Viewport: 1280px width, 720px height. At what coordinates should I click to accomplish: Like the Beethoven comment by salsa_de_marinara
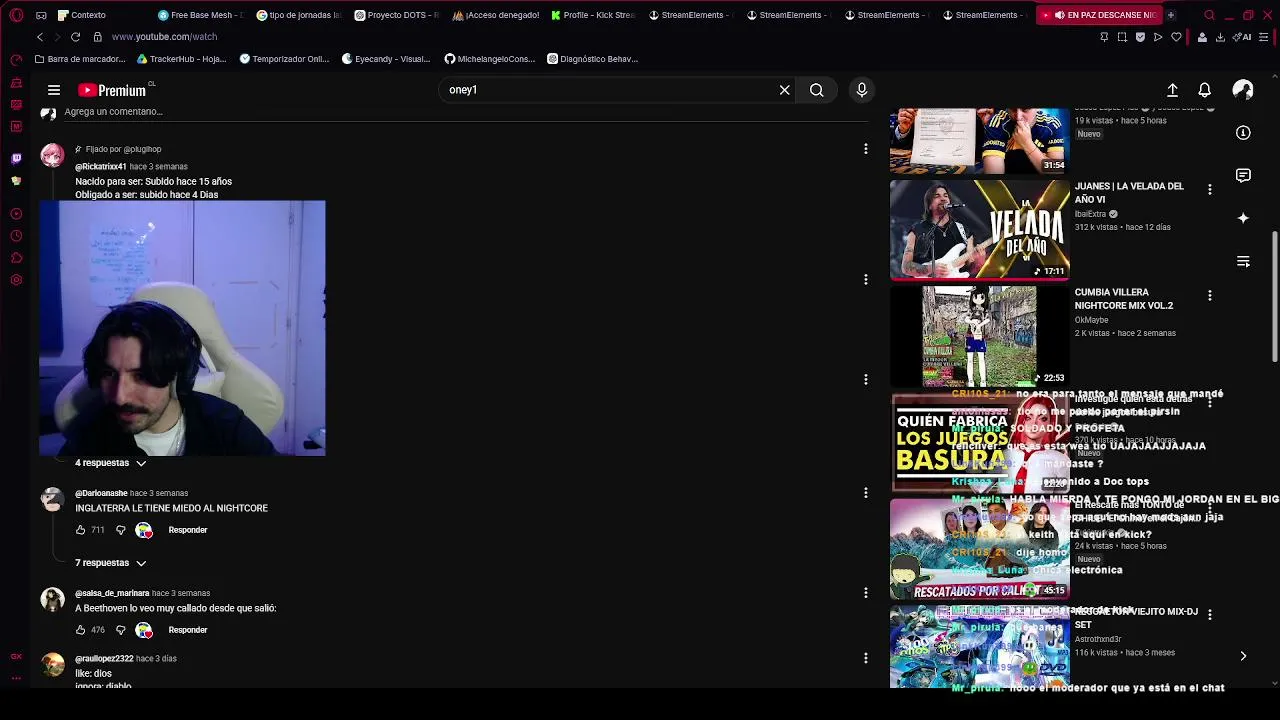point(81,630)
